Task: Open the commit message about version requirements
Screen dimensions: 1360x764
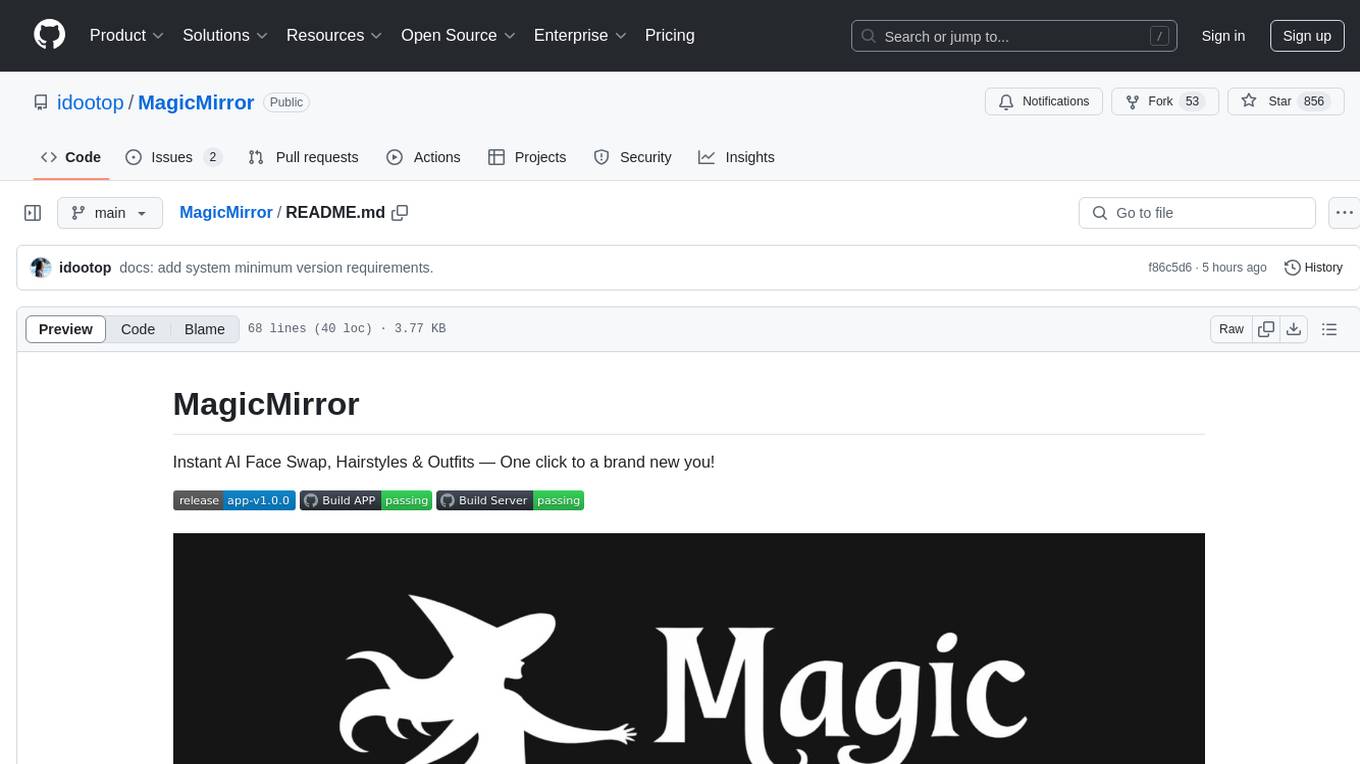Action: pyautogui.click(x=276, y=267)
